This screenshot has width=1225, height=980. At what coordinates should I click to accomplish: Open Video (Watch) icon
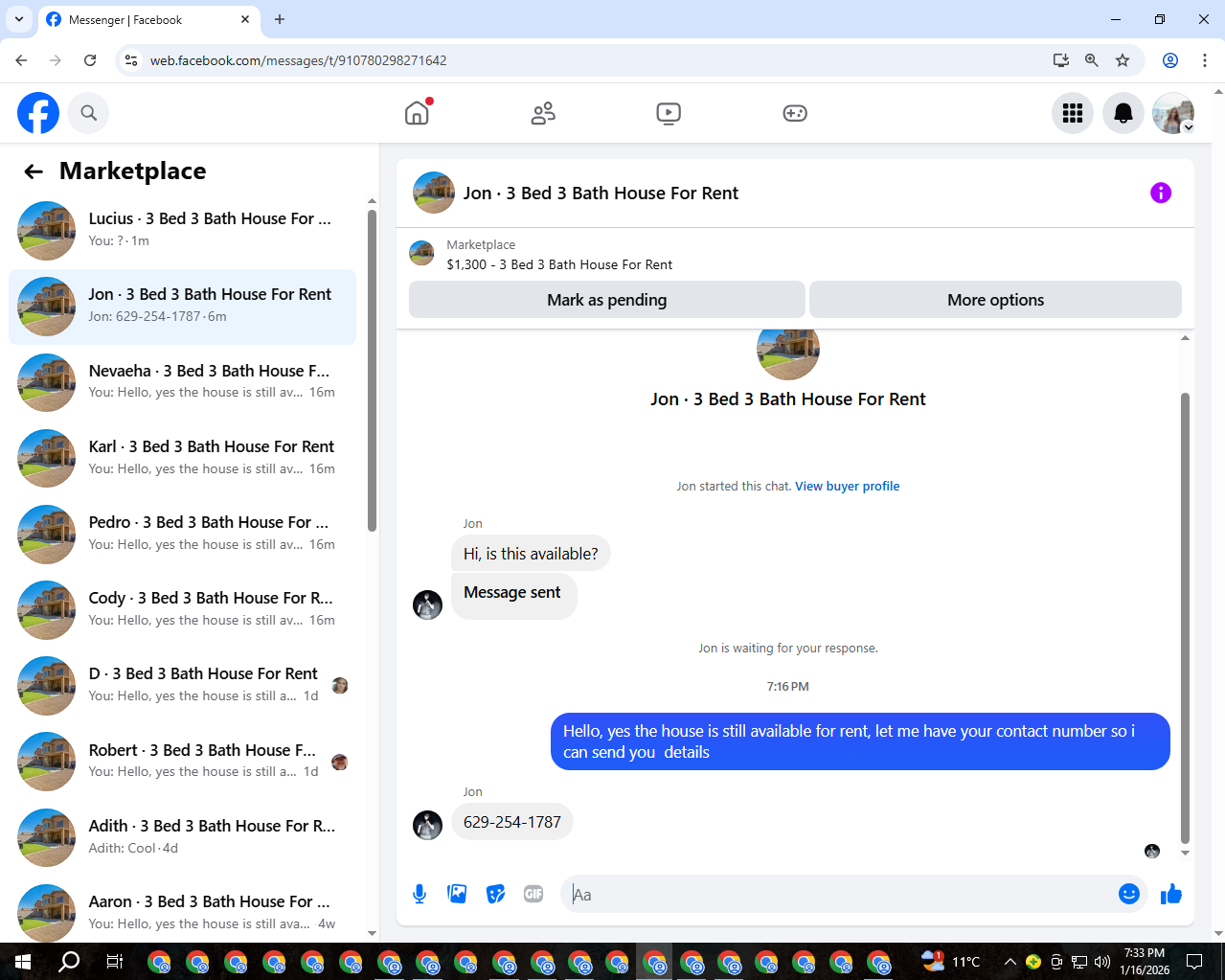(669, 113)
